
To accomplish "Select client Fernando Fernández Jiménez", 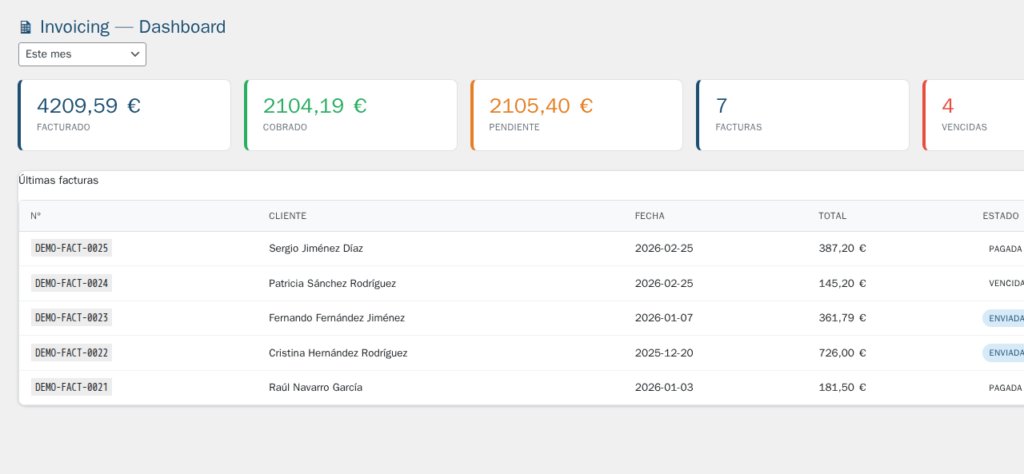I will point(336,318).
